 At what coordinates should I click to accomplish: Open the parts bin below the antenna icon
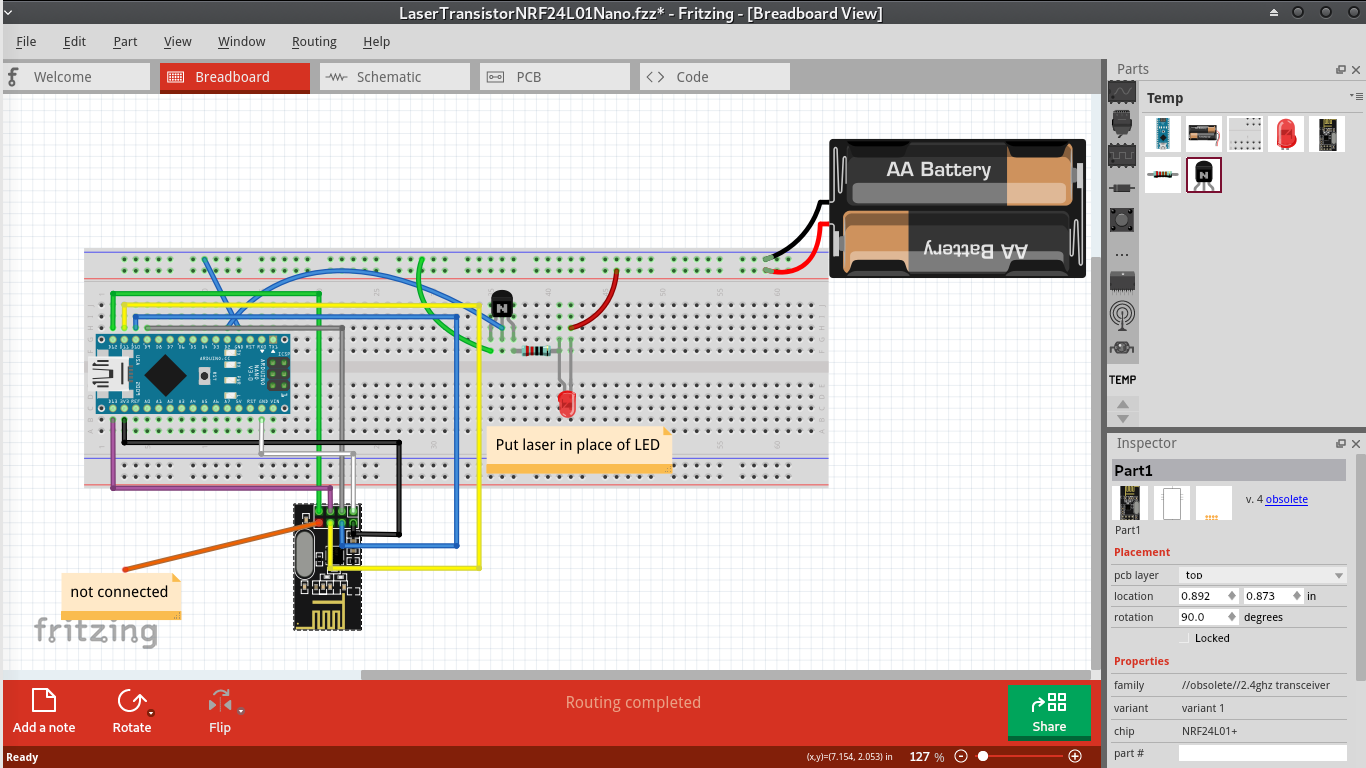1122,348
